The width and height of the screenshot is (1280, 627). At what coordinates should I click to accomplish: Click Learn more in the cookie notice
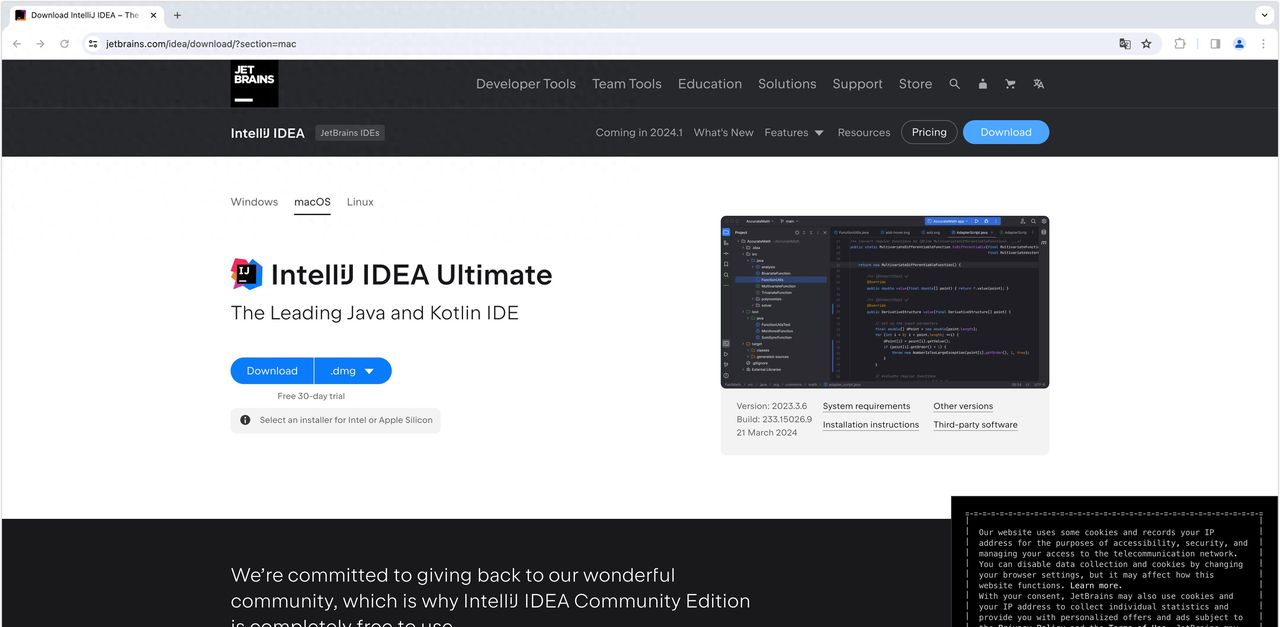click(x=1096, y=586)
